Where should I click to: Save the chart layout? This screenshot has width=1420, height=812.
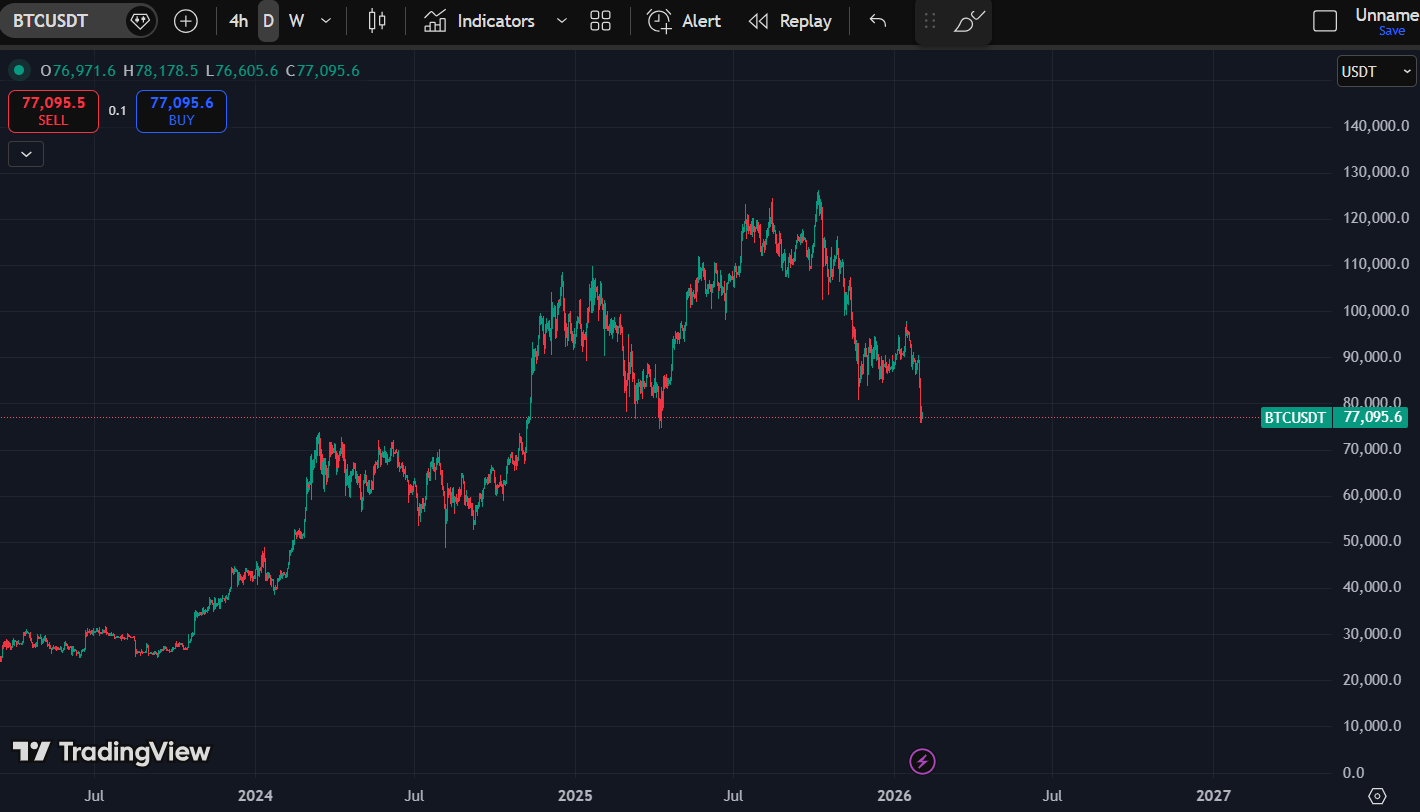click(x=1392, y=31)
